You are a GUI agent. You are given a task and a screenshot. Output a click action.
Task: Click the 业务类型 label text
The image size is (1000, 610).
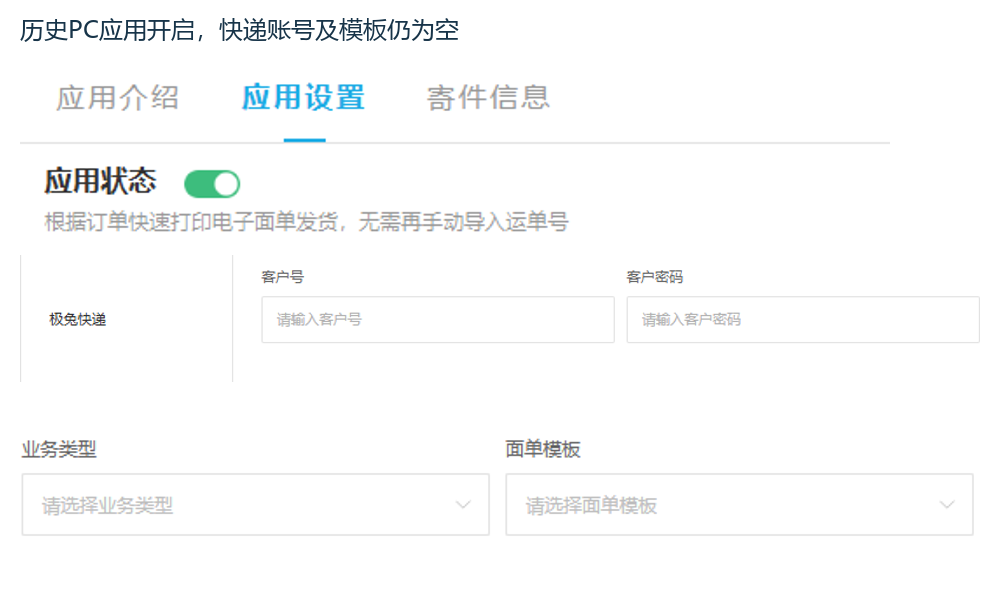[x=59, y=449]
